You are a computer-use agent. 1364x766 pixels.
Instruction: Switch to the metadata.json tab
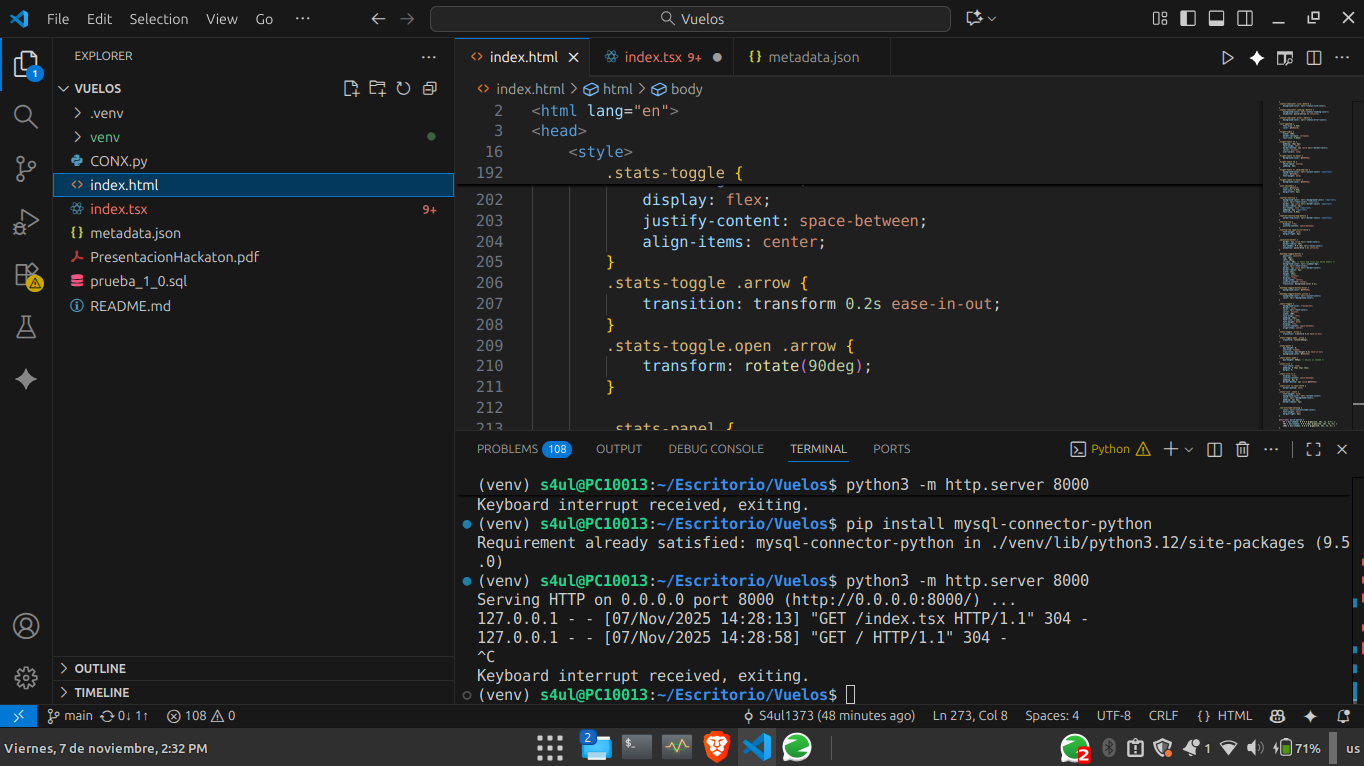(812, 57)
